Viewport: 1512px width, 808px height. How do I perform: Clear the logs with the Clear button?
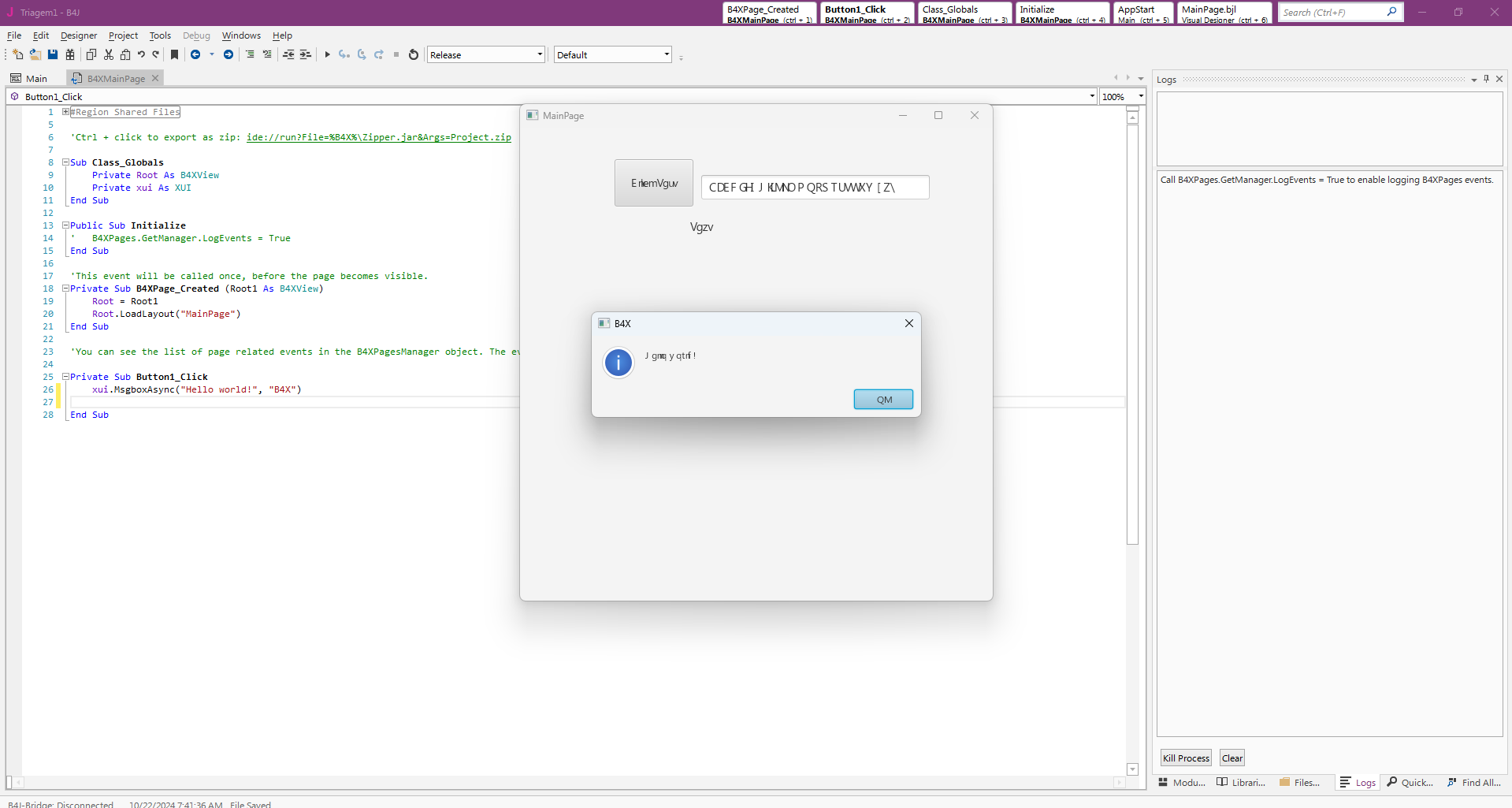(x=1232, y=758)
